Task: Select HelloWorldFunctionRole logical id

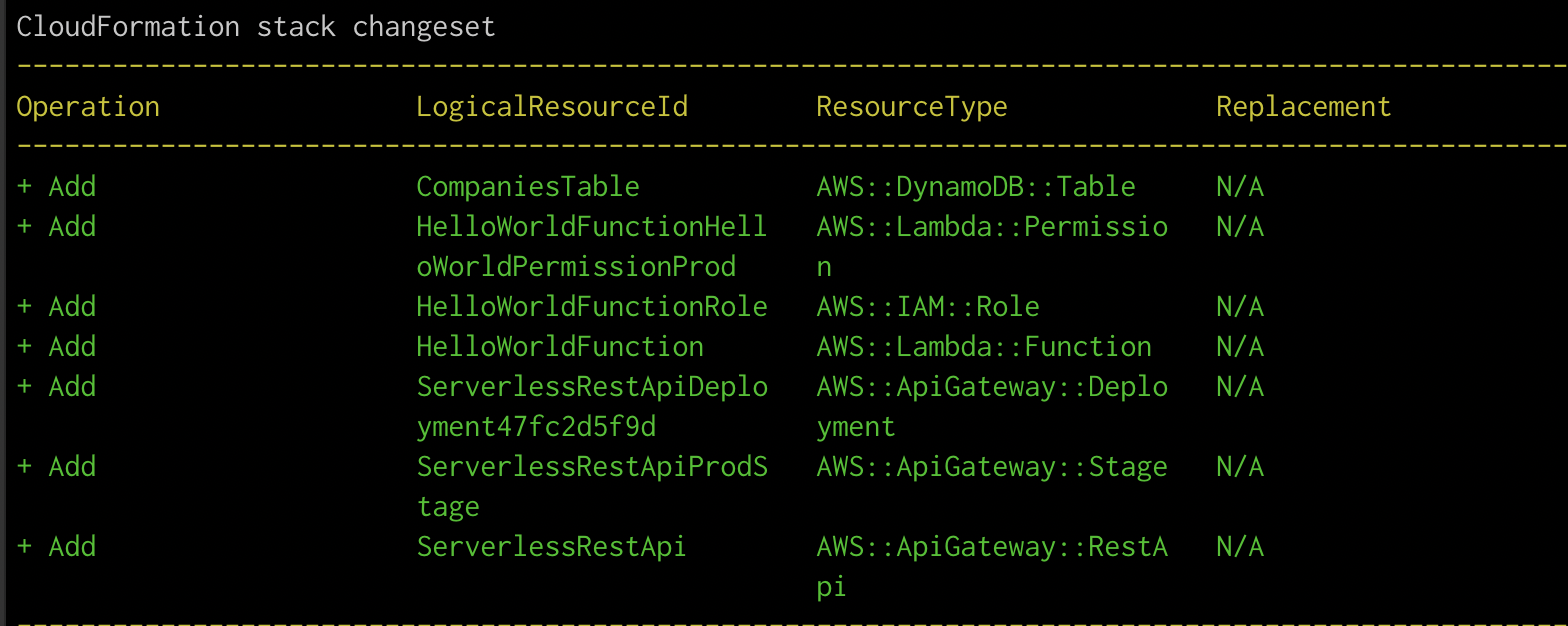Action: click(592, 307)
